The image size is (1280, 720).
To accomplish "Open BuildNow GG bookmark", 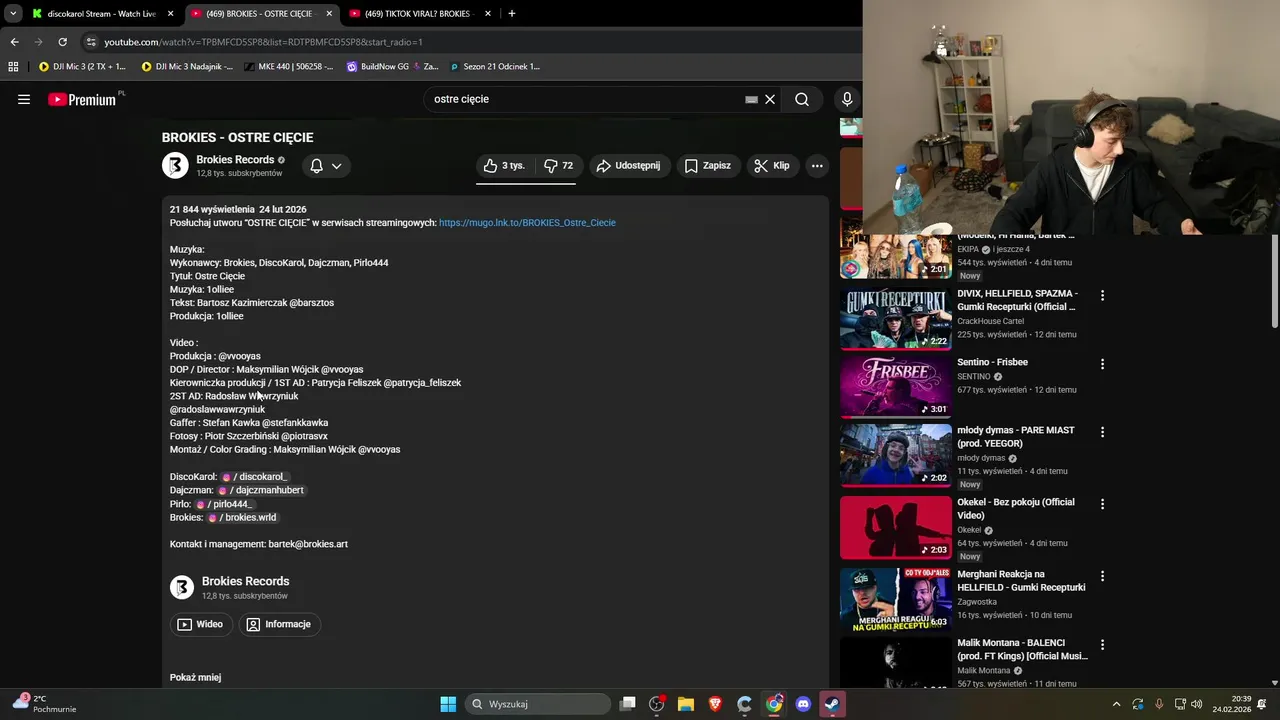I will (x=392, y=67).
